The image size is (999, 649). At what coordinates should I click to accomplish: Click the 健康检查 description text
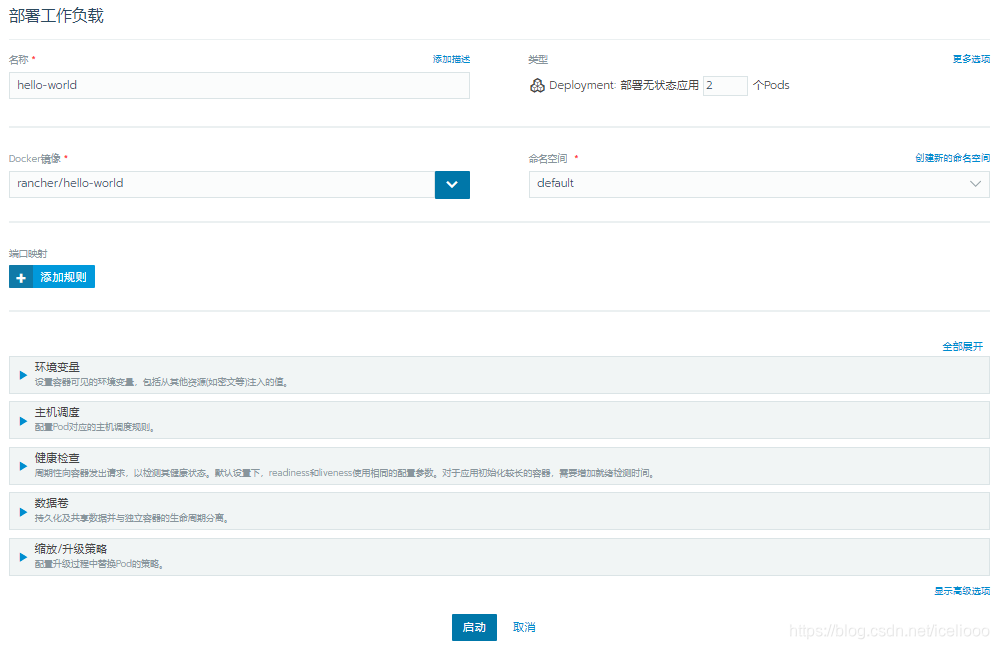pos(345,473)
